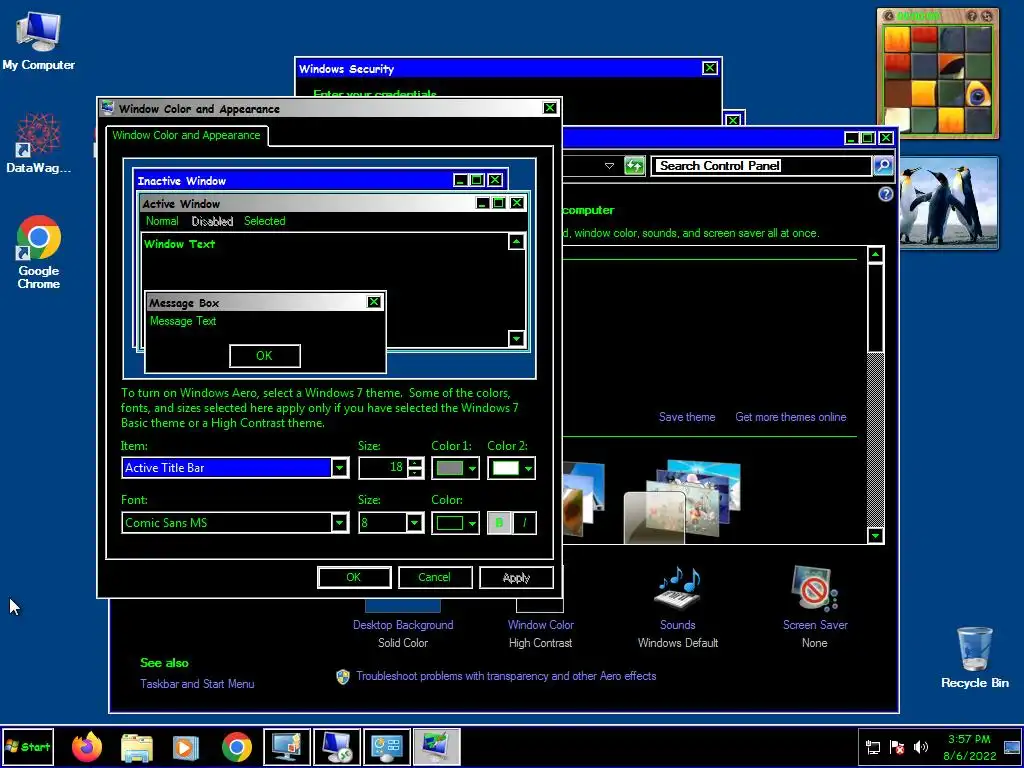
Task: Click the network icon in the system tray
Action: click(x=872, y=747)
